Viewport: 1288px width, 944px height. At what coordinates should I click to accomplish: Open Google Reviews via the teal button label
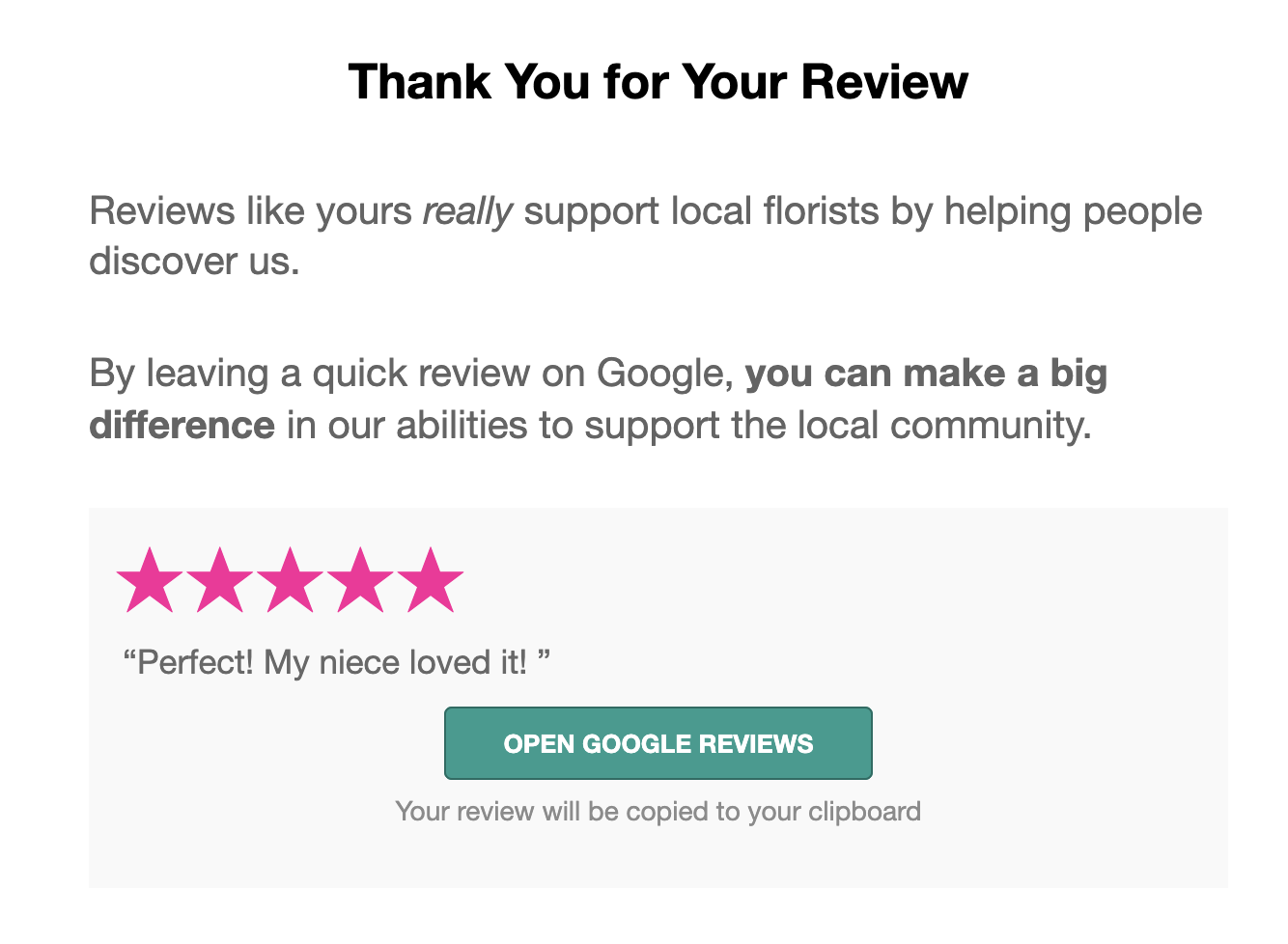pyautogui.click(x=658, y=743)
